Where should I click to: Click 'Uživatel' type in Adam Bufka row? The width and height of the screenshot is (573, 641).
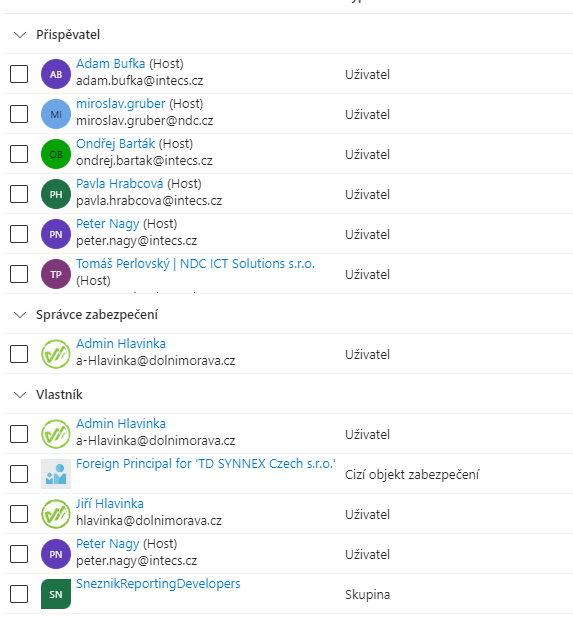tap(367, 74)
